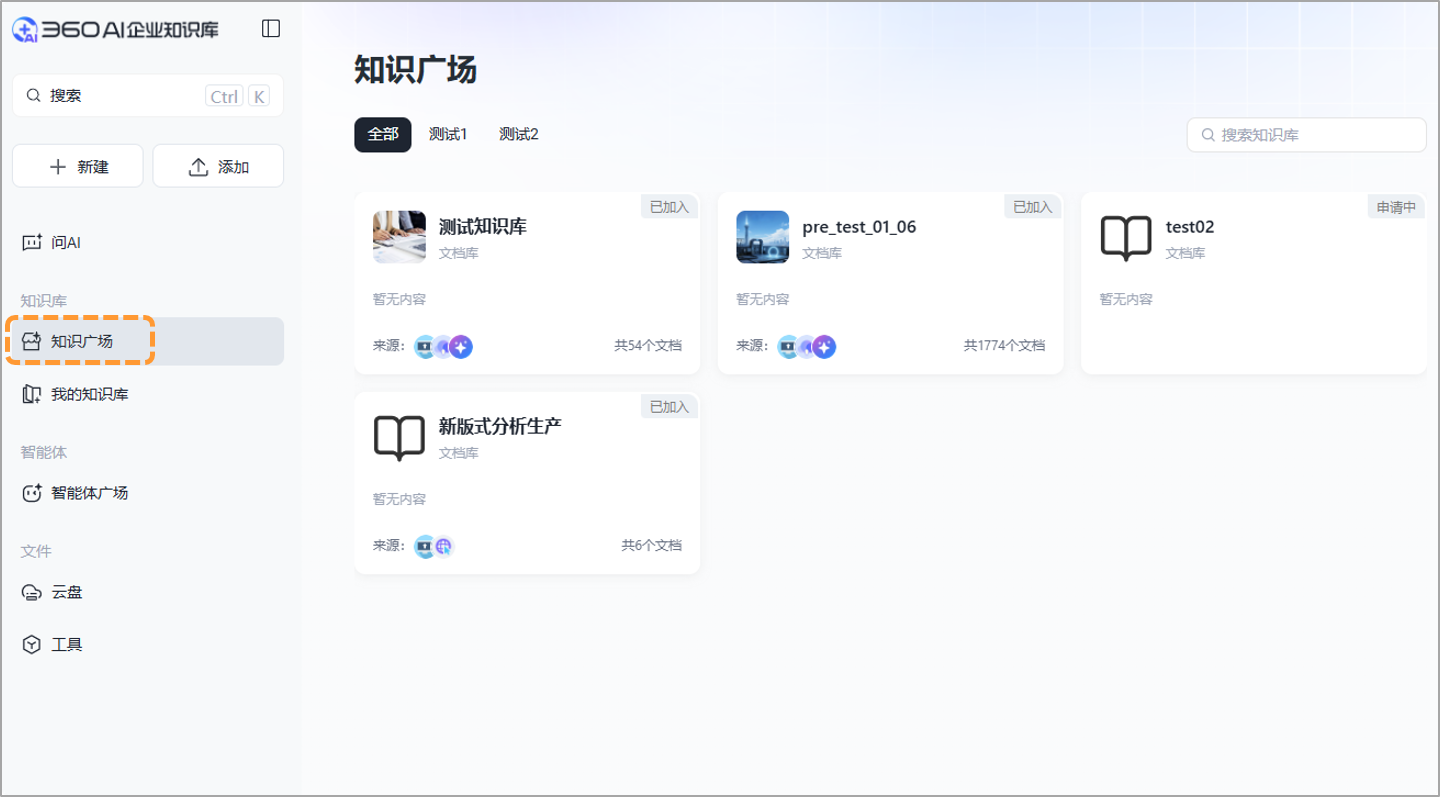Select 知识广场 in the sidebar

coord(82,341)
